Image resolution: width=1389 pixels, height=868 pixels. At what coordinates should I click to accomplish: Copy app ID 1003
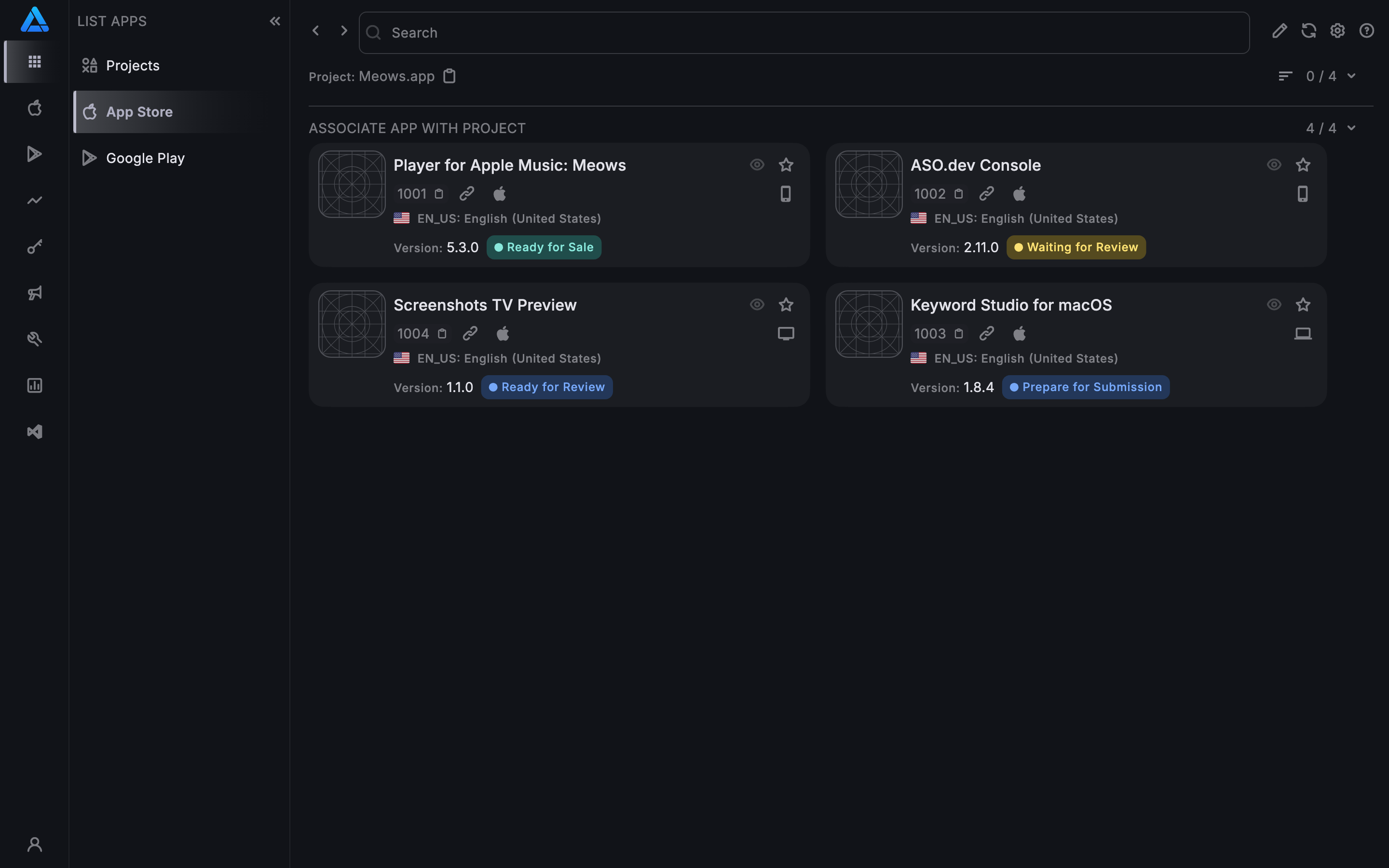pyautogui.click(x=958, y=334)
